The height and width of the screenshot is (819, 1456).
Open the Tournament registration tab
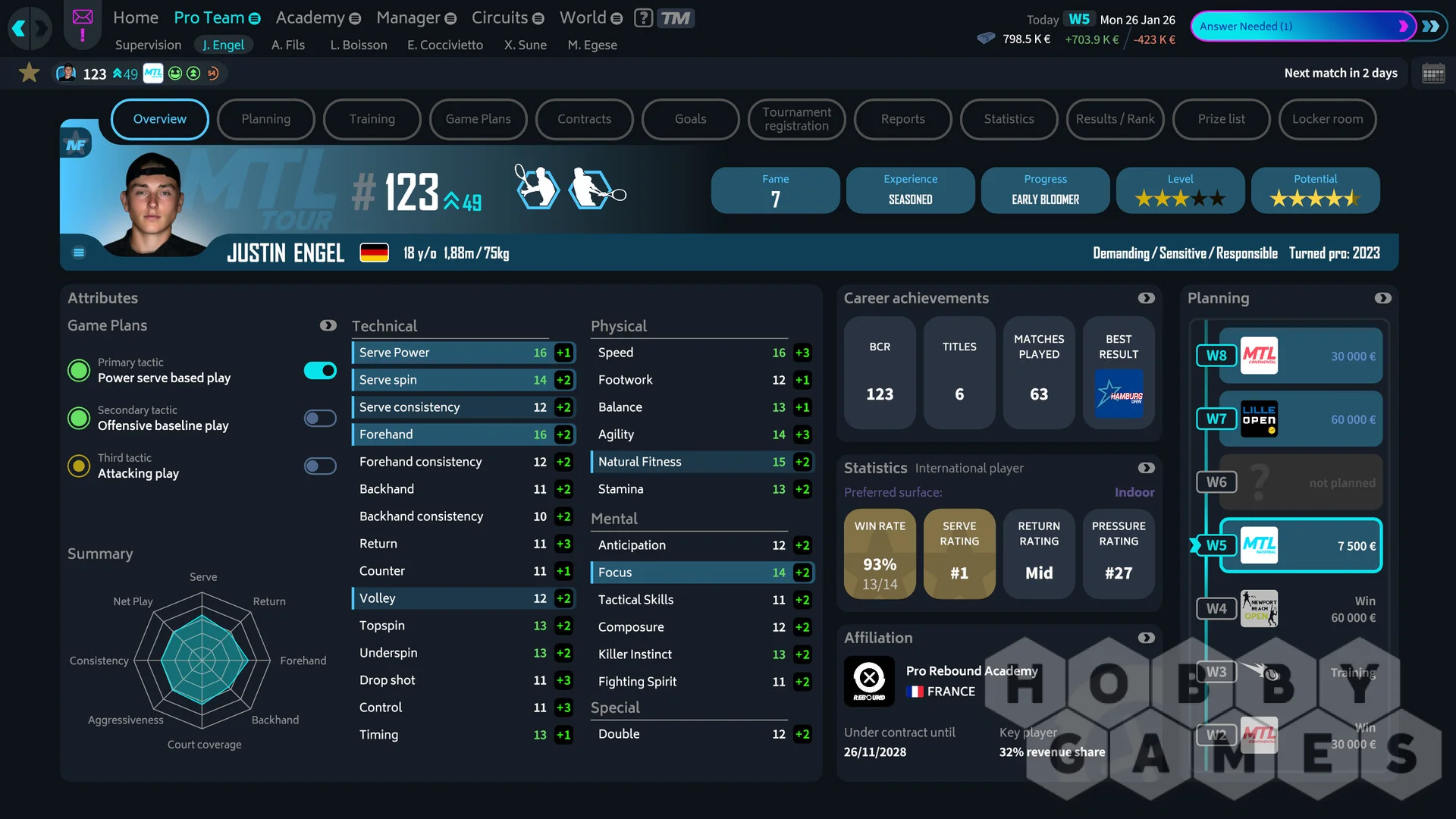pyautogui.click(x=797, y=119)
